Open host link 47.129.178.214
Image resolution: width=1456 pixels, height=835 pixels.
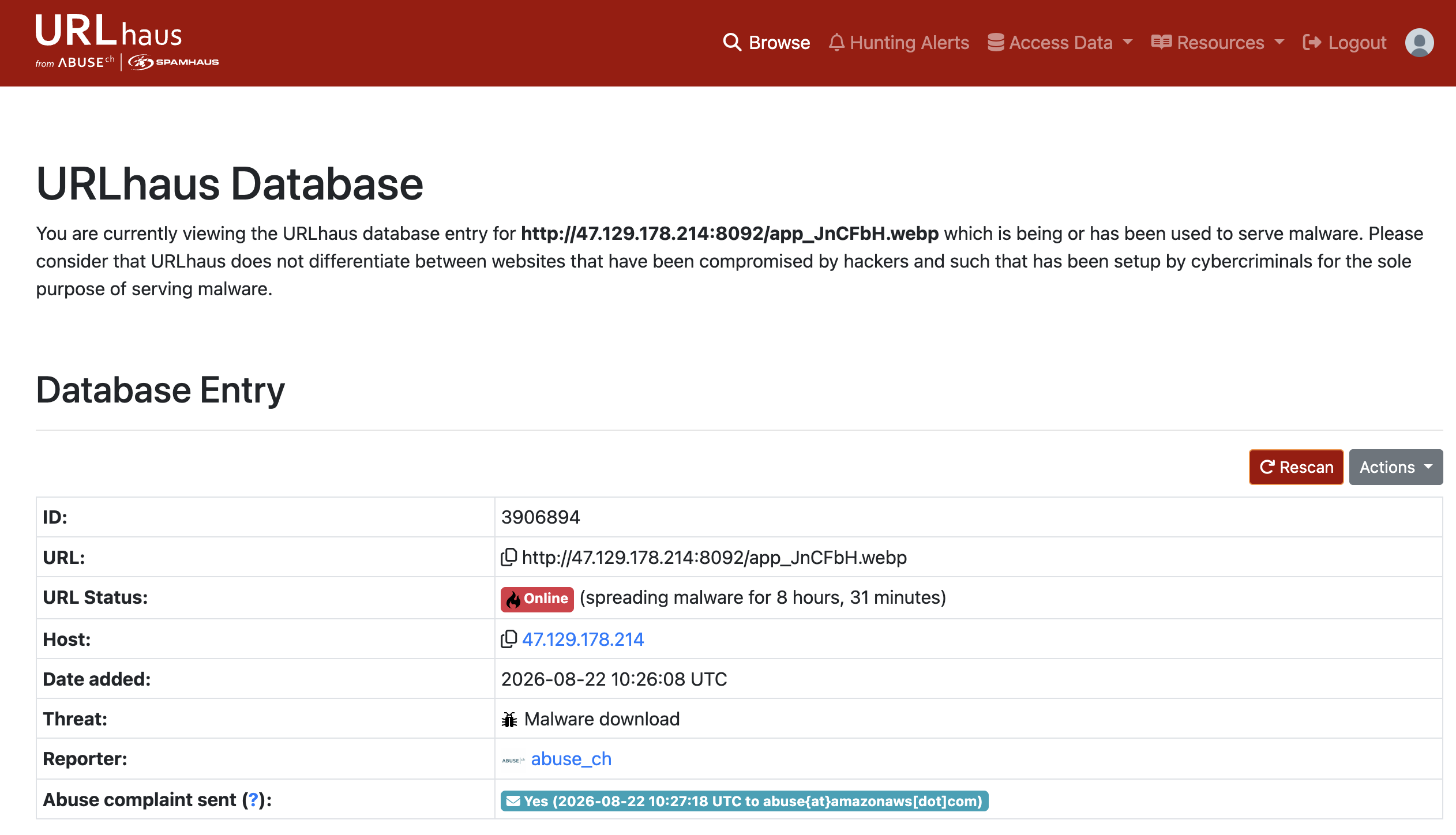tap(583, 639)
